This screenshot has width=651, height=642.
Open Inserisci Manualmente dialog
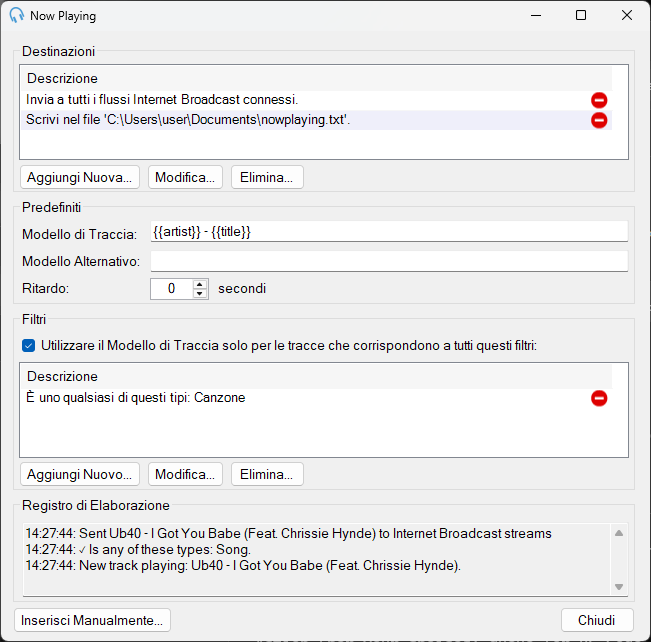pyautogui.click(x=92, y=620)
